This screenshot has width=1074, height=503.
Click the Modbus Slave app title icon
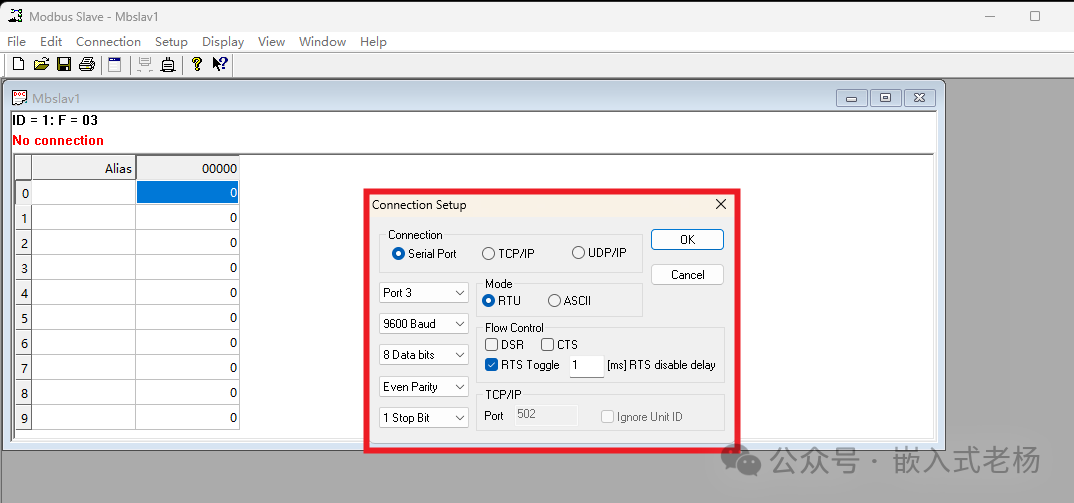(15, 16)
